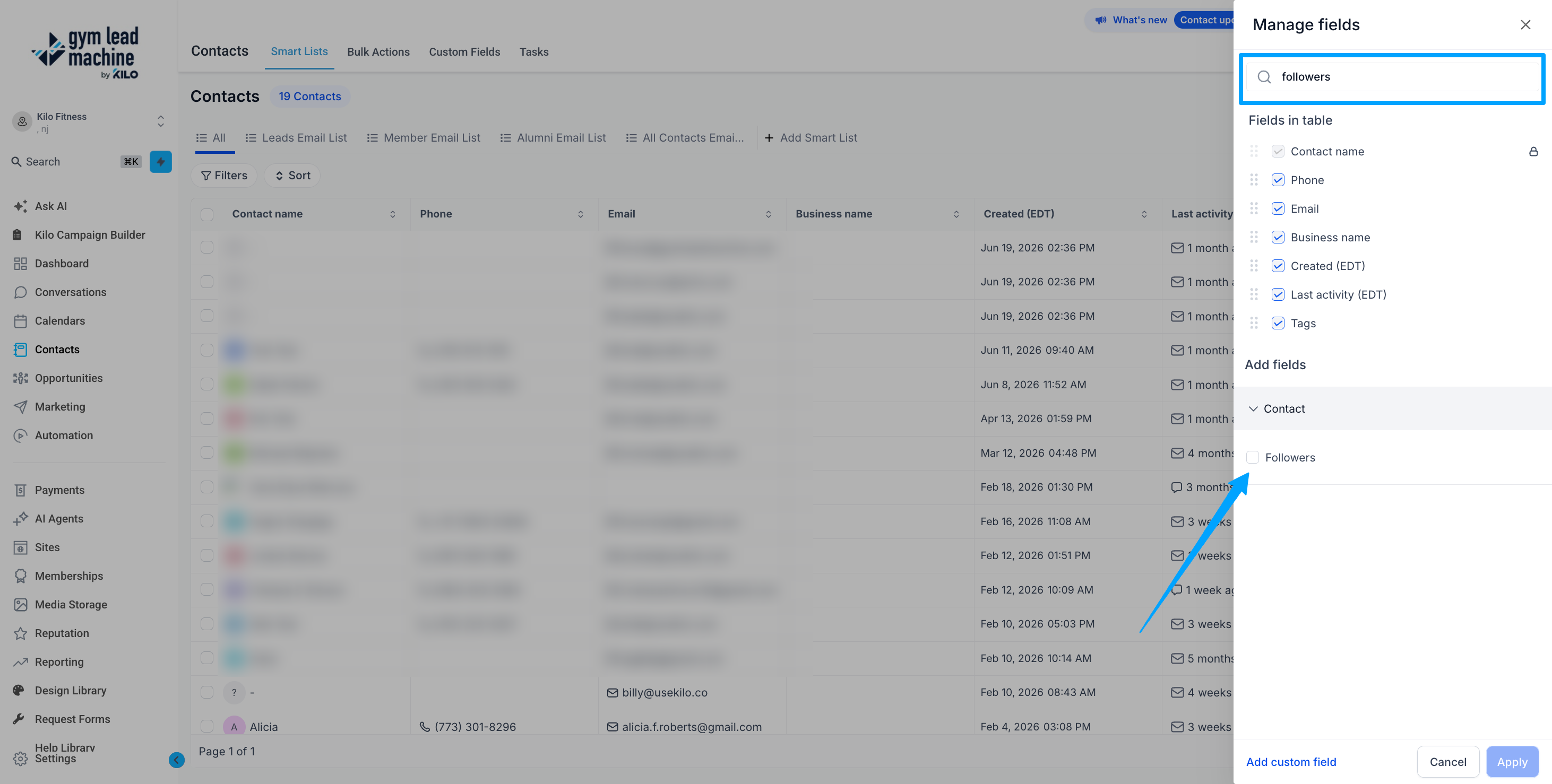The width and height of the screenshot is (1552, 784).
Task: Open the Kilo Fitness account switcher
Action: [89, 121]
